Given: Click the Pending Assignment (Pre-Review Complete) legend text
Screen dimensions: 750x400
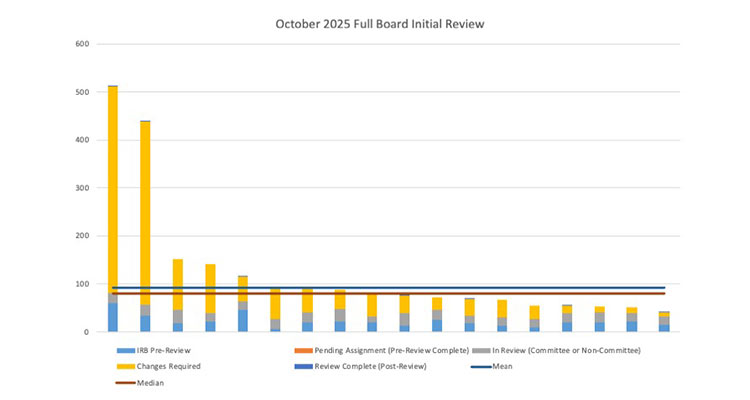Looking at the screenshot, I should pyautogui.click(x=392, y=351).
